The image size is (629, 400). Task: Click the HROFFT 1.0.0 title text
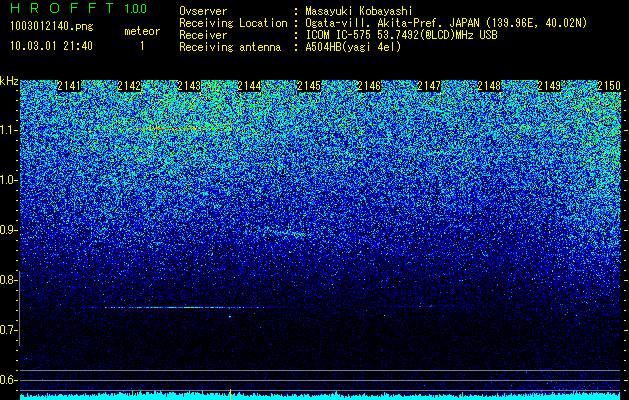pyautogui.click(x=79, y=8)
